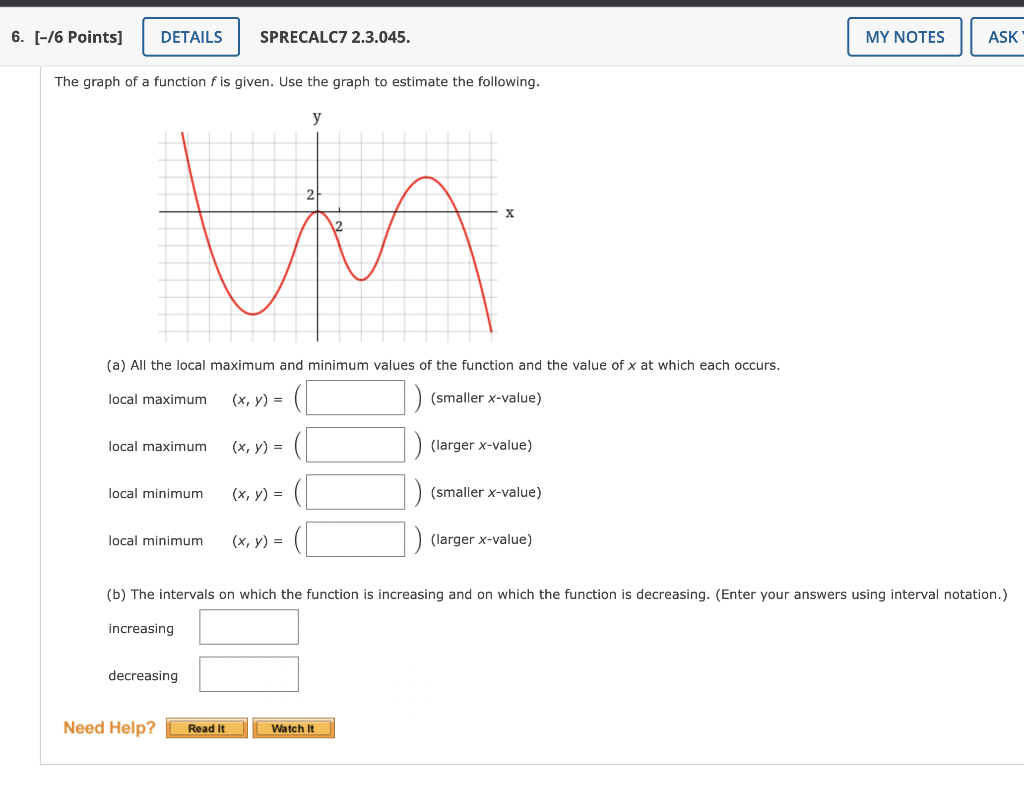Click the increasing label next to its box
Image resolution: width=1024 pixels, height=790 pixels.
(x=141, y=628)
